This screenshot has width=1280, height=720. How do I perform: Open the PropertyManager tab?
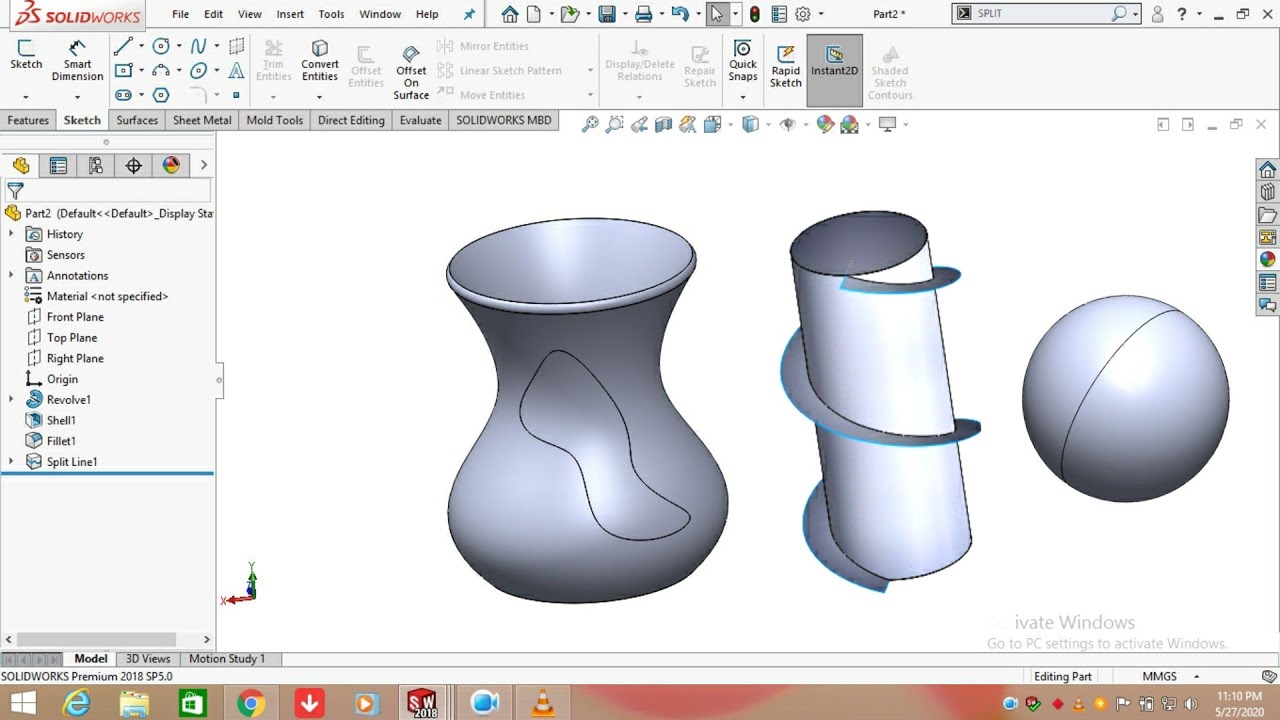pos(58,166)
